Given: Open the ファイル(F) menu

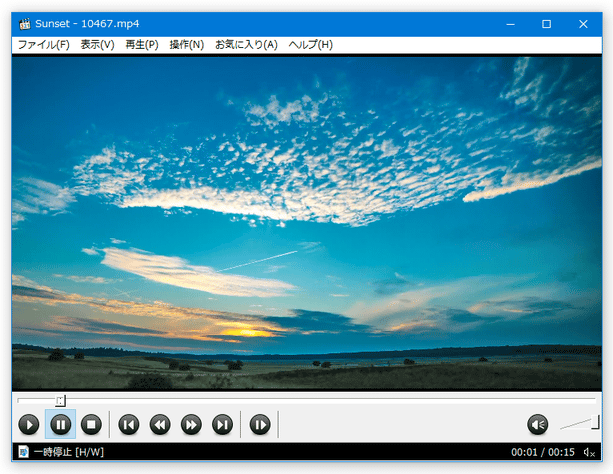Looking at the screenshot, I should tap(43, 45).
